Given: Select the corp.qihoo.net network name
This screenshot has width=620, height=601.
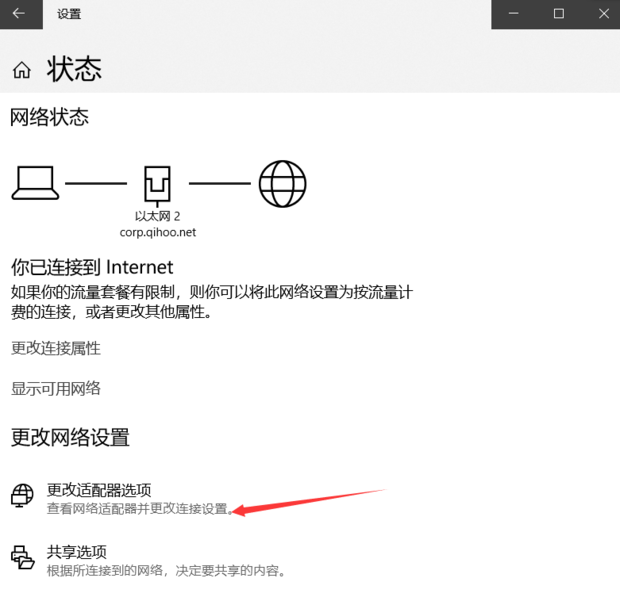Looking at the screenshot, I should (158, 232).
